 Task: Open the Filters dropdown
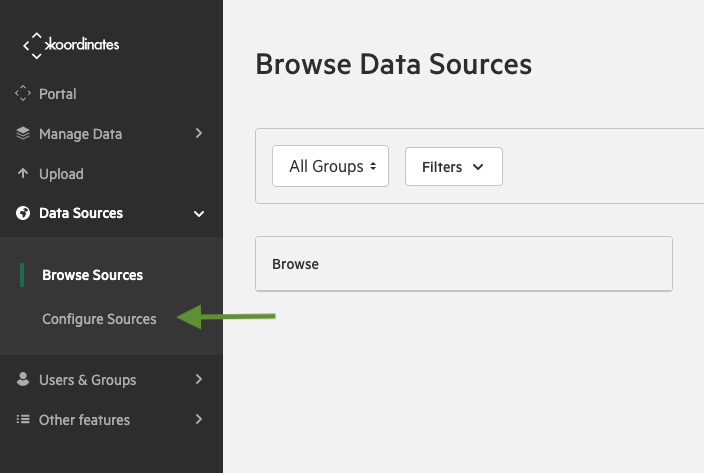pos(453,166)
